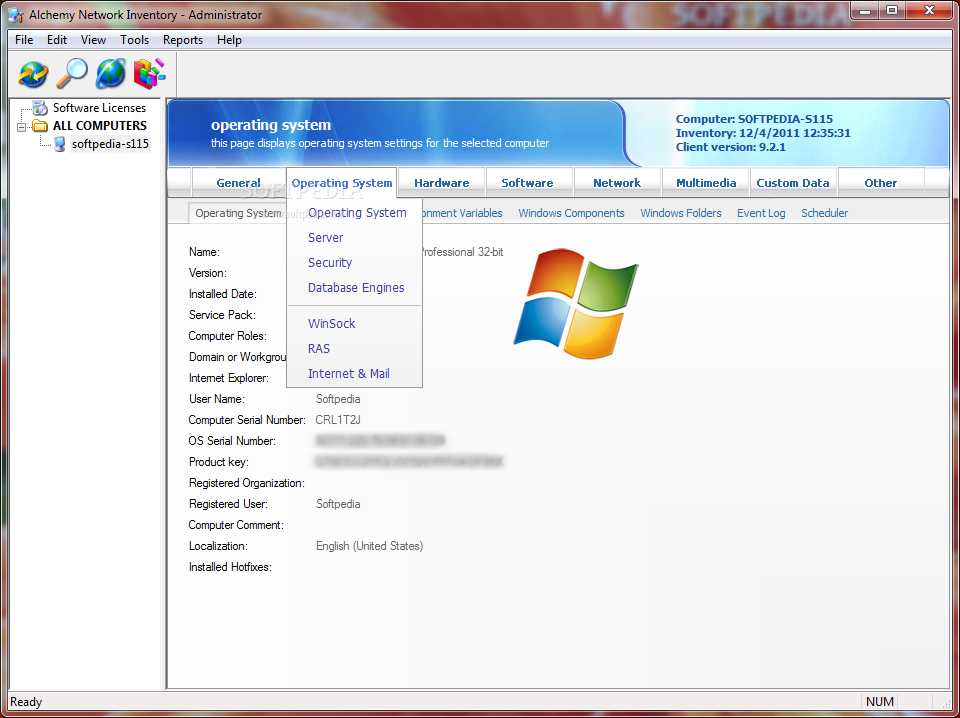Click the User Name value Softpedia

click(338, 399)
